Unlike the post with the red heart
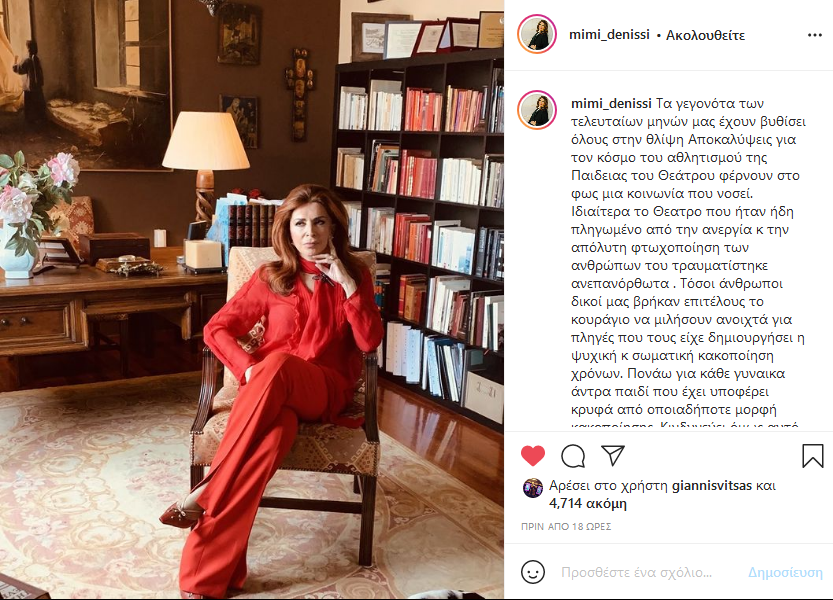The image size is (833, 600). tap(533, 455)
